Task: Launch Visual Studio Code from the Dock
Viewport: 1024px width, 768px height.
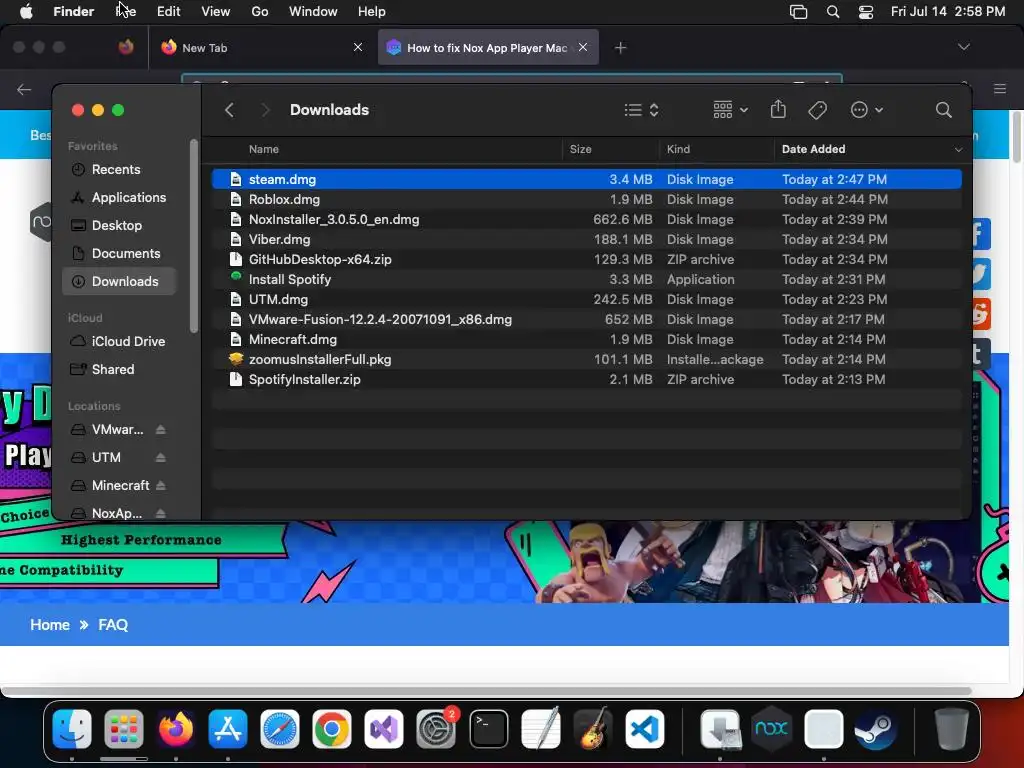Action: [645, 729]
